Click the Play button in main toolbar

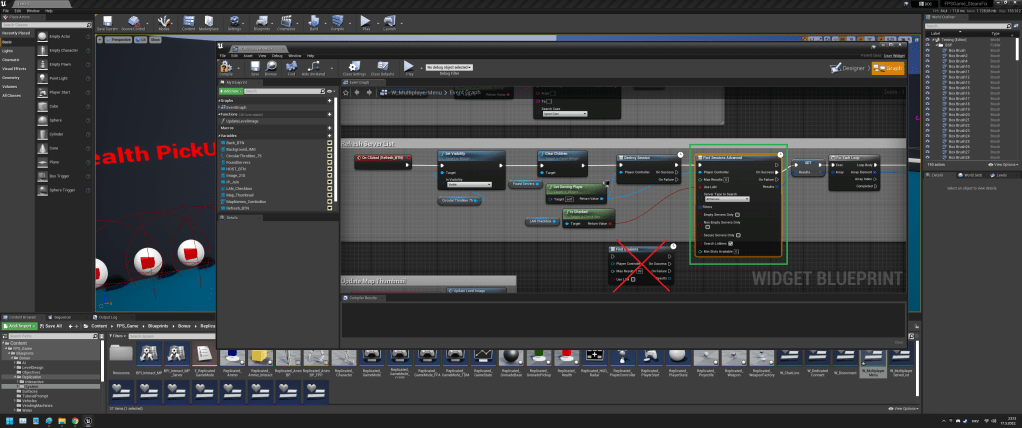tap(365, 20)
